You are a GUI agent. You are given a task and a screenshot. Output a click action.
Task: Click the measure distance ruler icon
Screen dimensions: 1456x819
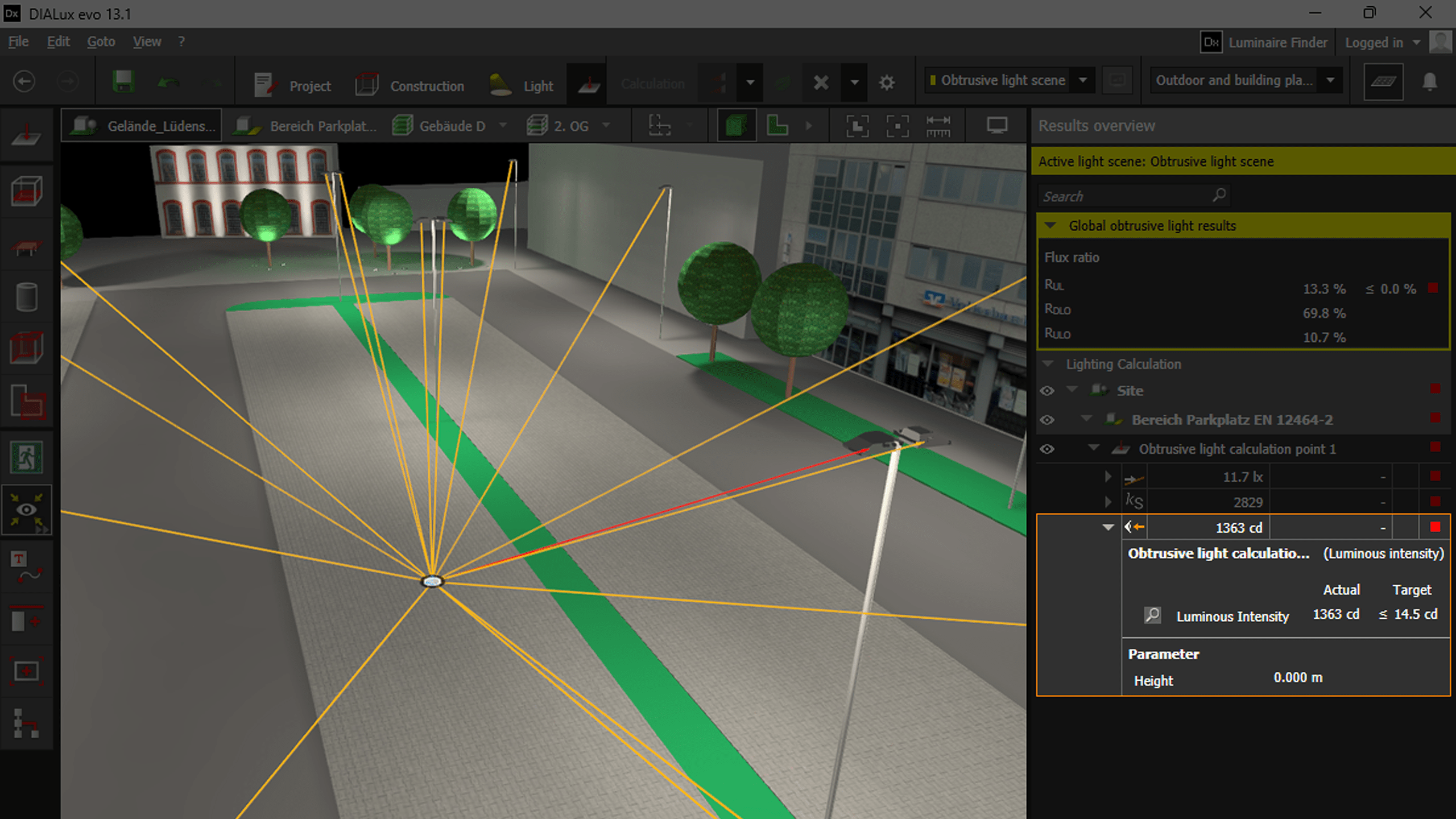(x=938, y=126)
